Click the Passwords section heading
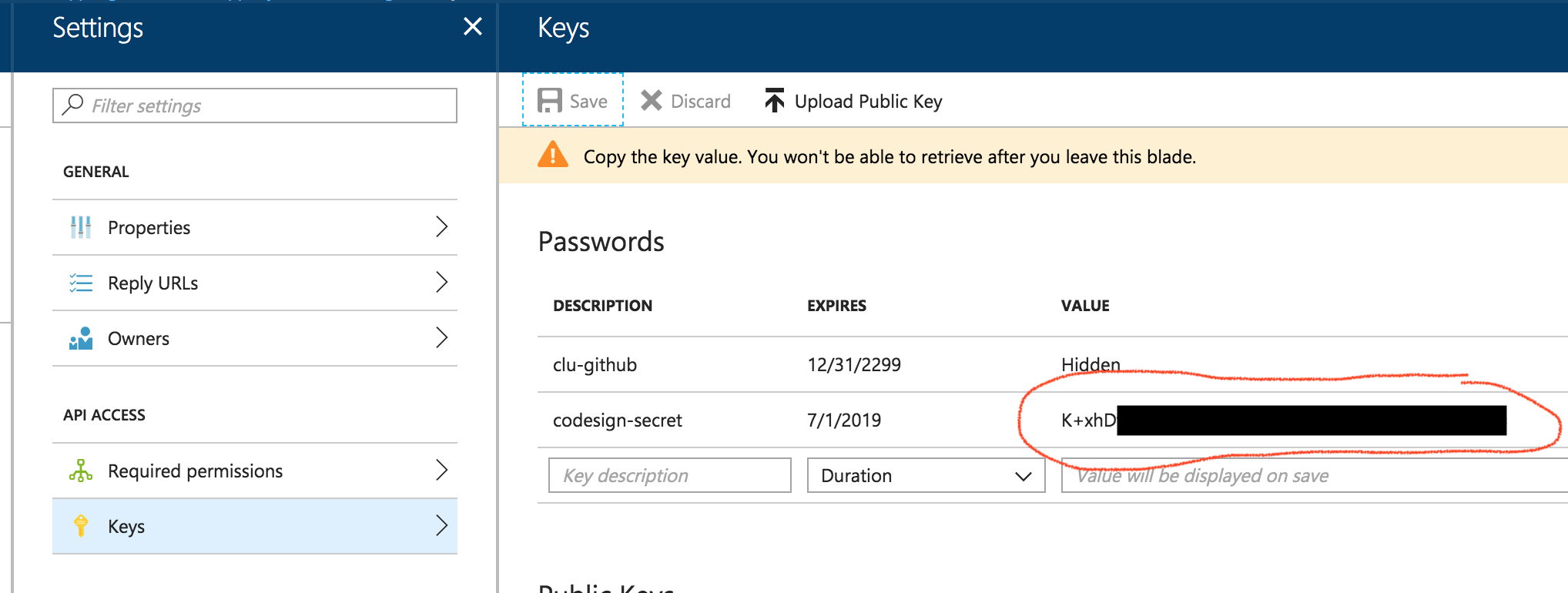The image size is (1568, 593). click(x=601, y=242)
